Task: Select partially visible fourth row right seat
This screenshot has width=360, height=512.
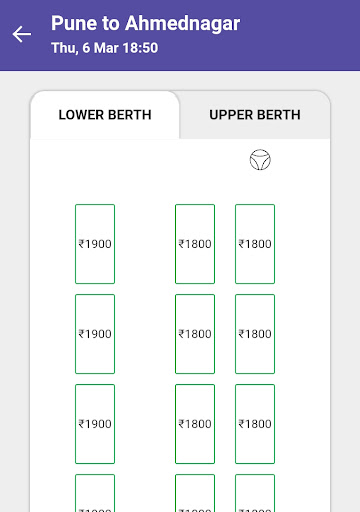Action: [x=255, y=493]
